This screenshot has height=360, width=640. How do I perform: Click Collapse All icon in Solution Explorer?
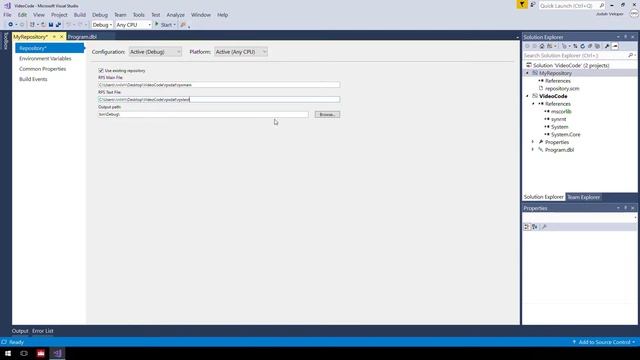[590, 46]
